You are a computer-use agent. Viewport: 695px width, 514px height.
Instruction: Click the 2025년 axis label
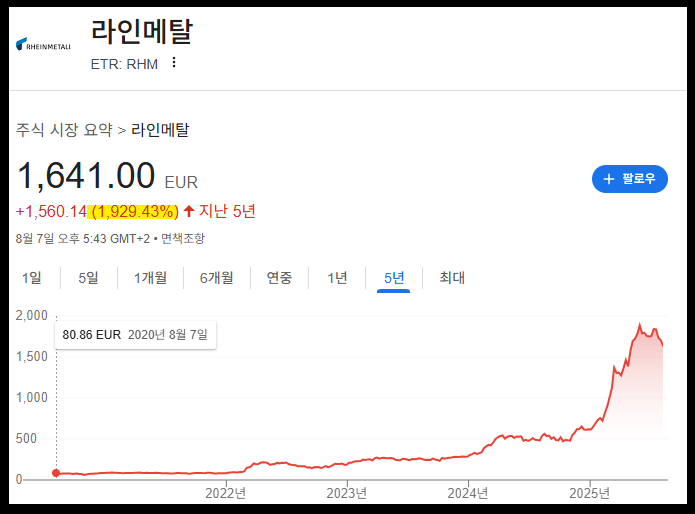click(590, 493)
